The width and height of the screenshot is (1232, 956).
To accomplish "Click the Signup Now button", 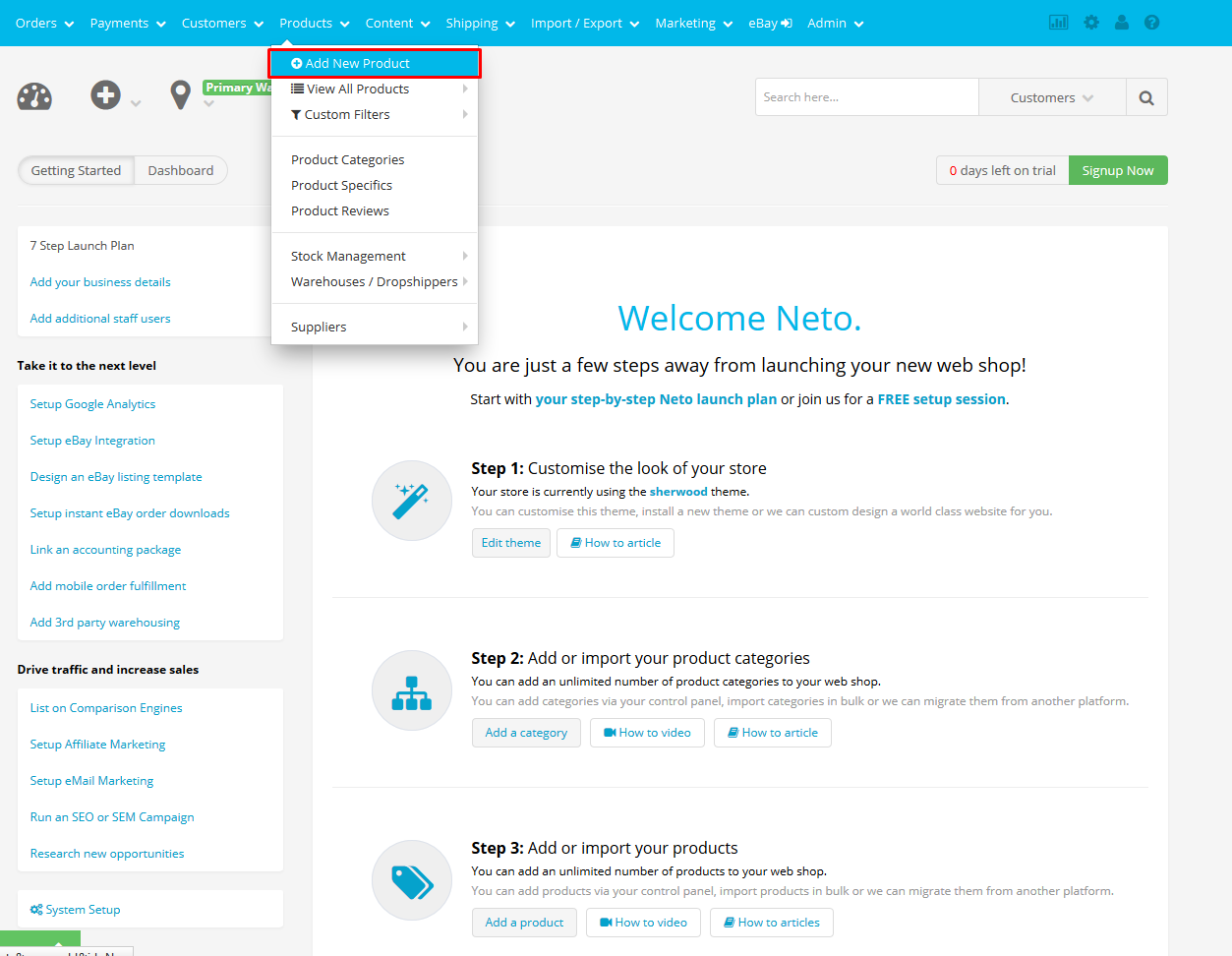I will tap(1118, 170).
